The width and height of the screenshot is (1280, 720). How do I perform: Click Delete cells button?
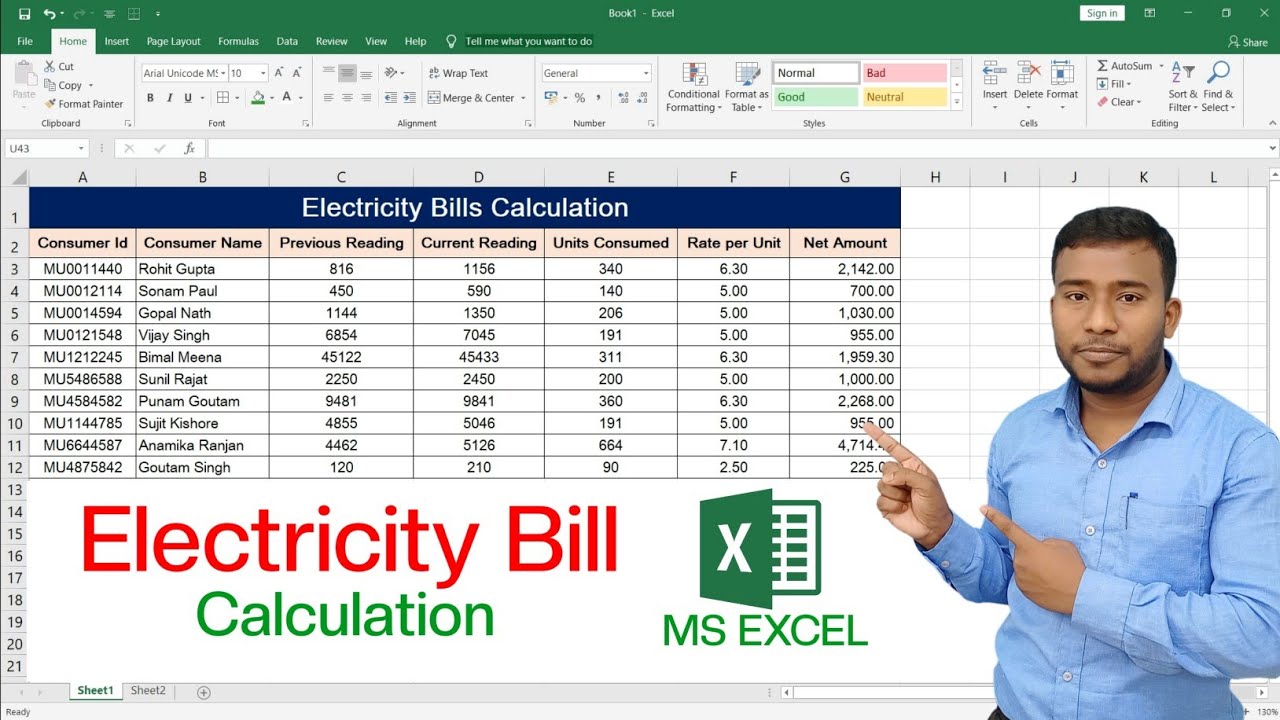click(1028, 86)
